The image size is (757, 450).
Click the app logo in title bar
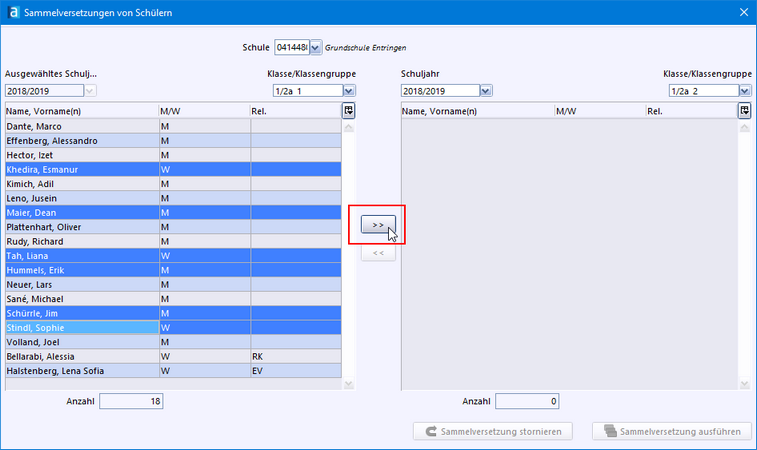coord(12,12)
